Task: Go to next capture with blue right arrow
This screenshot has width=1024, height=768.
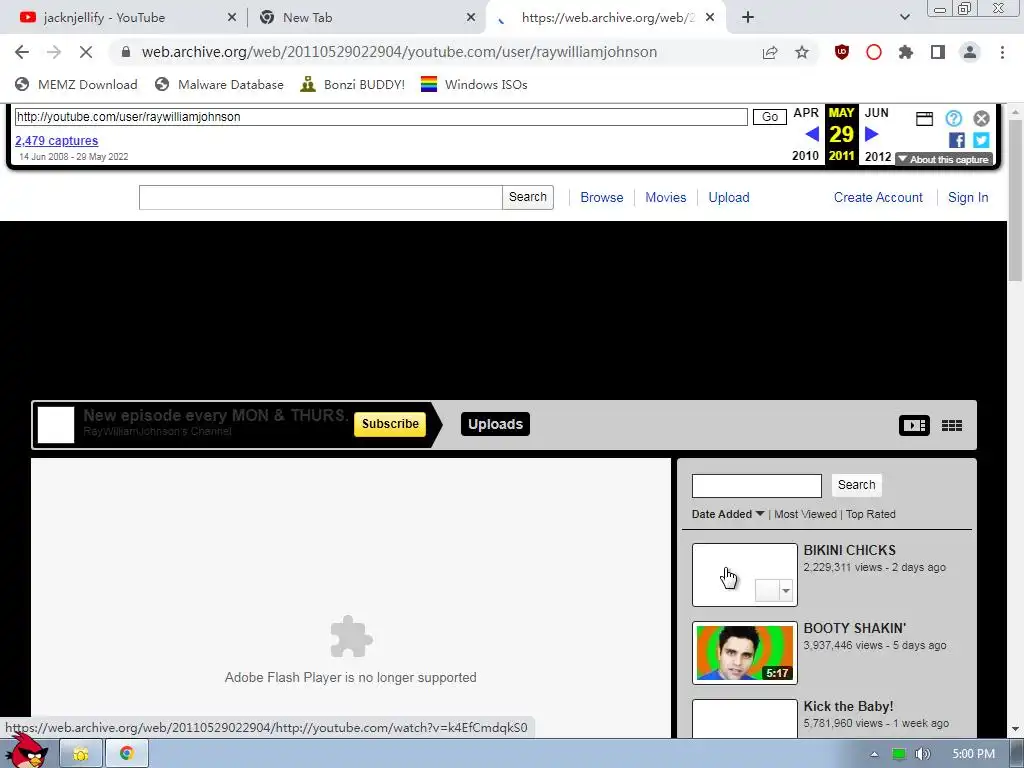Action: [871, 134]
